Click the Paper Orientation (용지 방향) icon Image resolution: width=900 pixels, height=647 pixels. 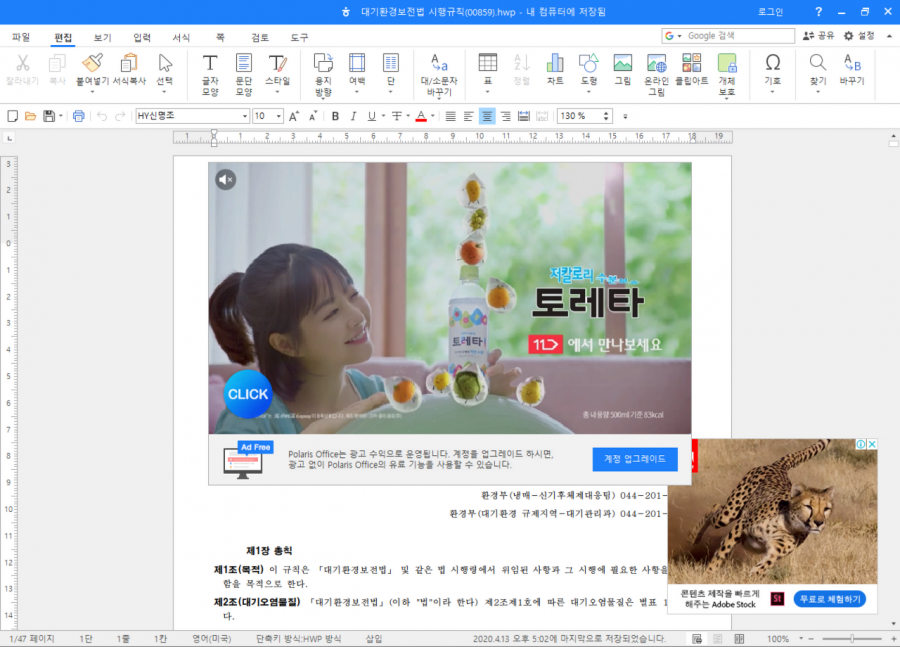pyautogui.click(x=323, y=63)
